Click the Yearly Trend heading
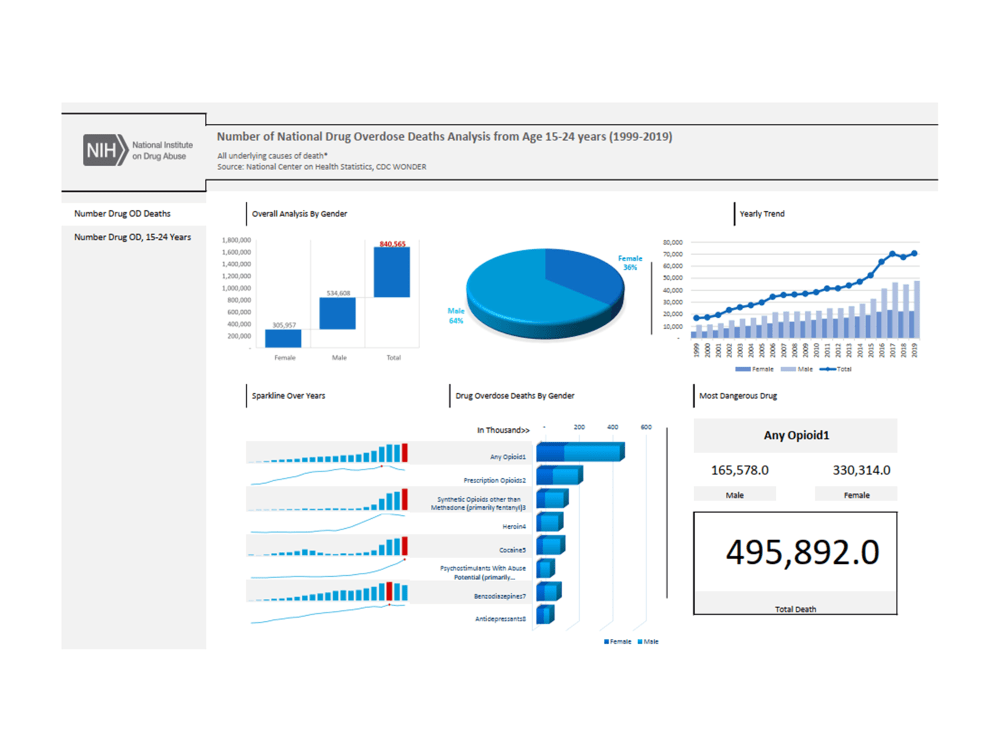Screen dimensions: 1000x750 tap(762, 214)
